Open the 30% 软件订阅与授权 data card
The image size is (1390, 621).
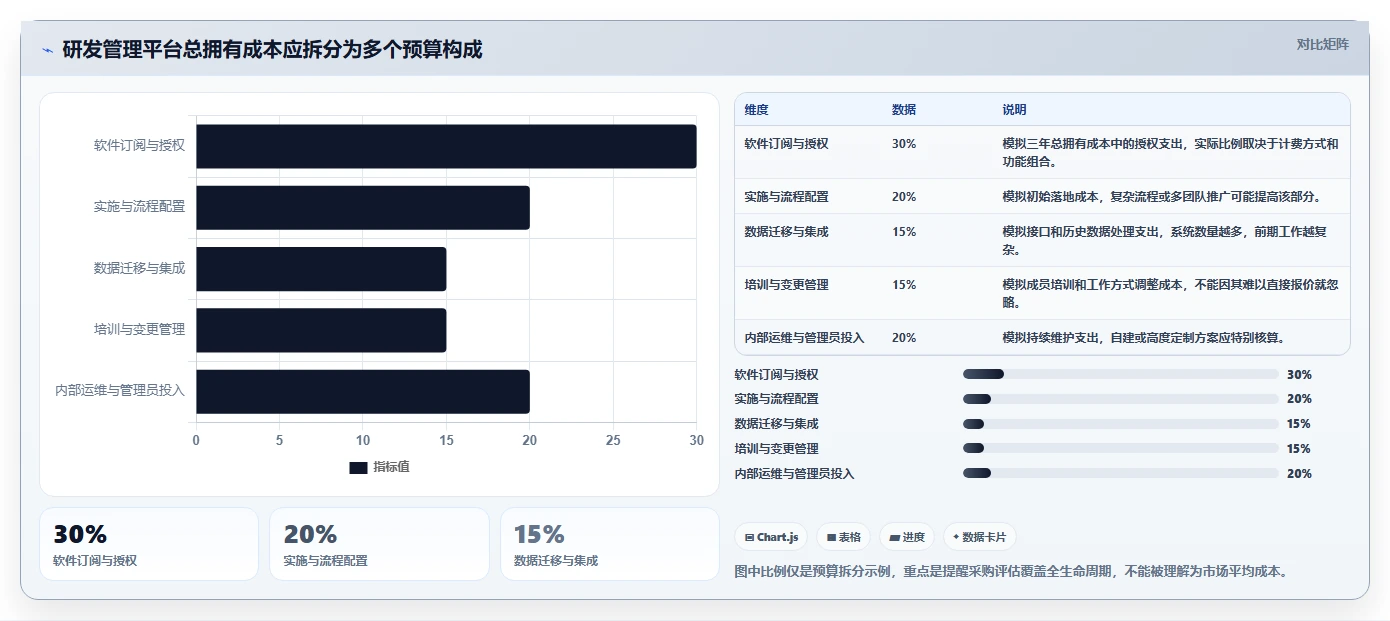click(149, 544)
